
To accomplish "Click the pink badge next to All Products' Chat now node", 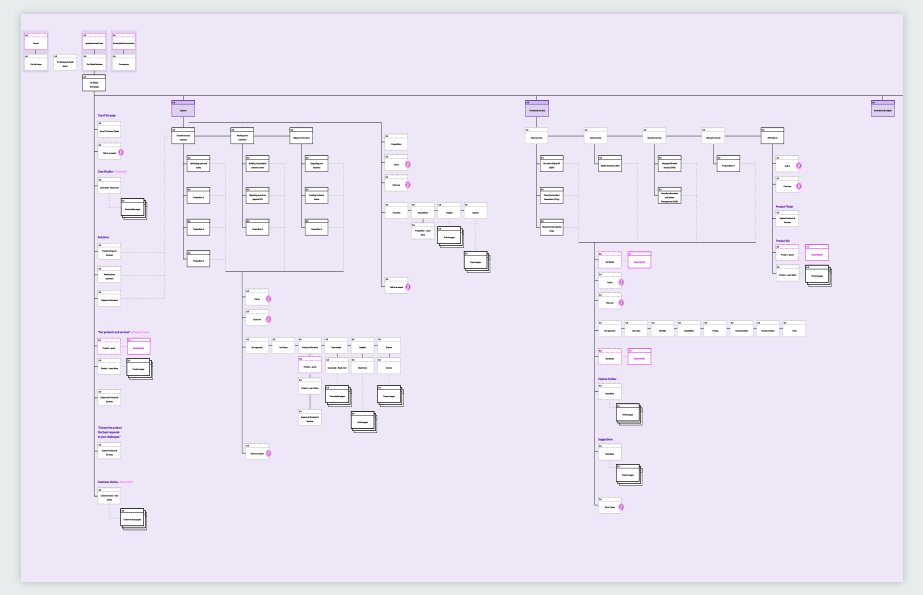I will pyautogui.click(x=797, y=186).
